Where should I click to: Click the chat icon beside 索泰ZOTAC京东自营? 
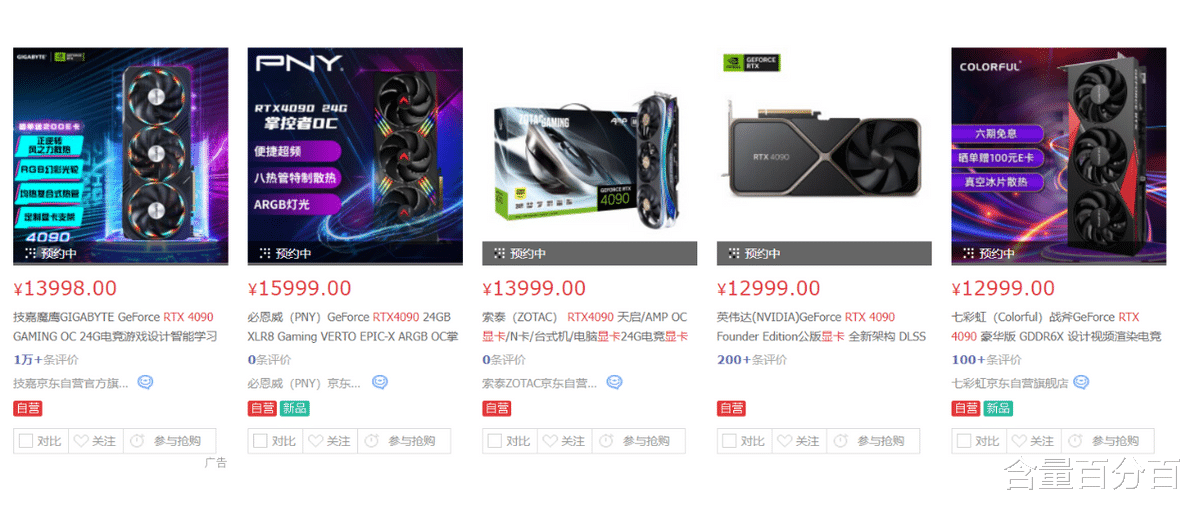(615, 382)
